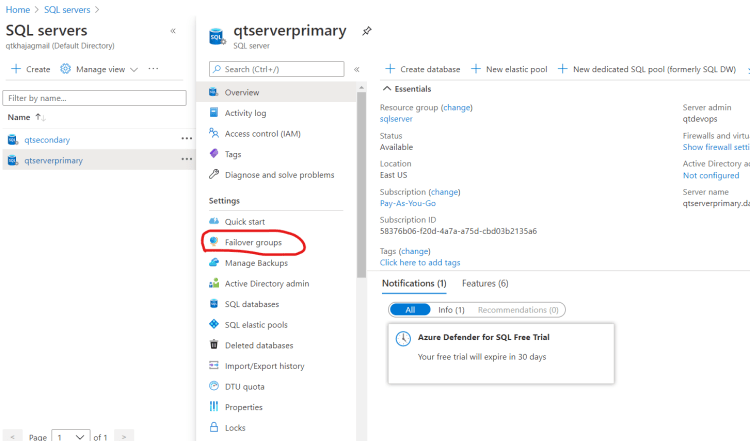Click the Manage view gear icon
This screenshot has width=750, height=441.
tap(65, 69)
